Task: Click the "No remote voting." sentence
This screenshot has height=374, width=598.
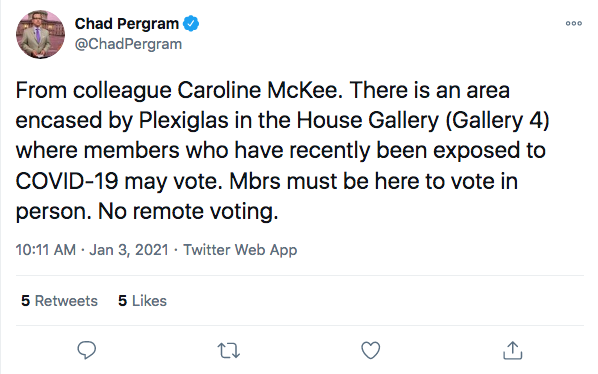Action: click(x=188, y=211)
